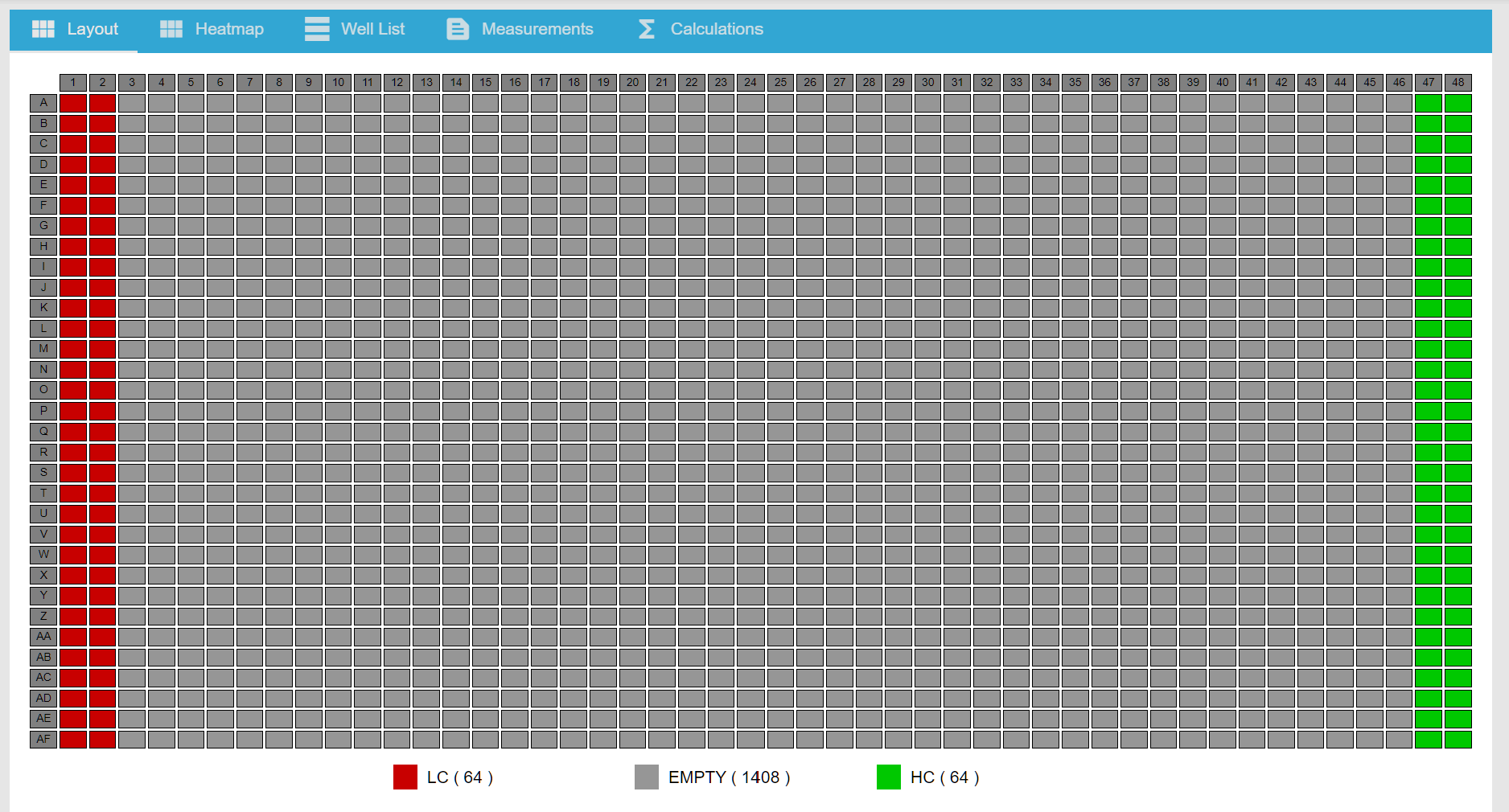Click the Well List rows icon
This screenshot has width=1509, height=812.
point(317,29)
